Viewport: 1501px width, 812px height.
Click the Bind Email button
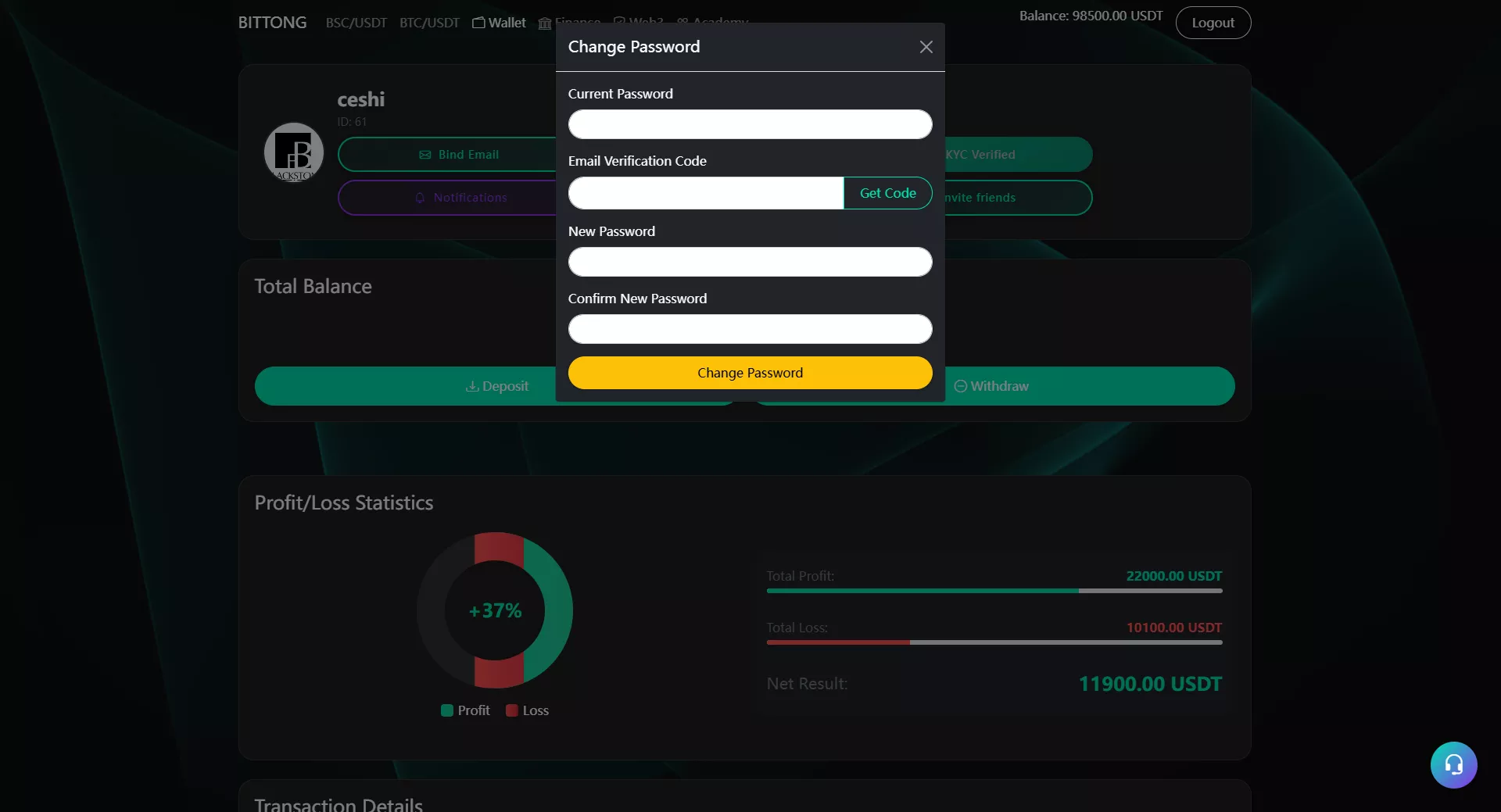(458, 155)
